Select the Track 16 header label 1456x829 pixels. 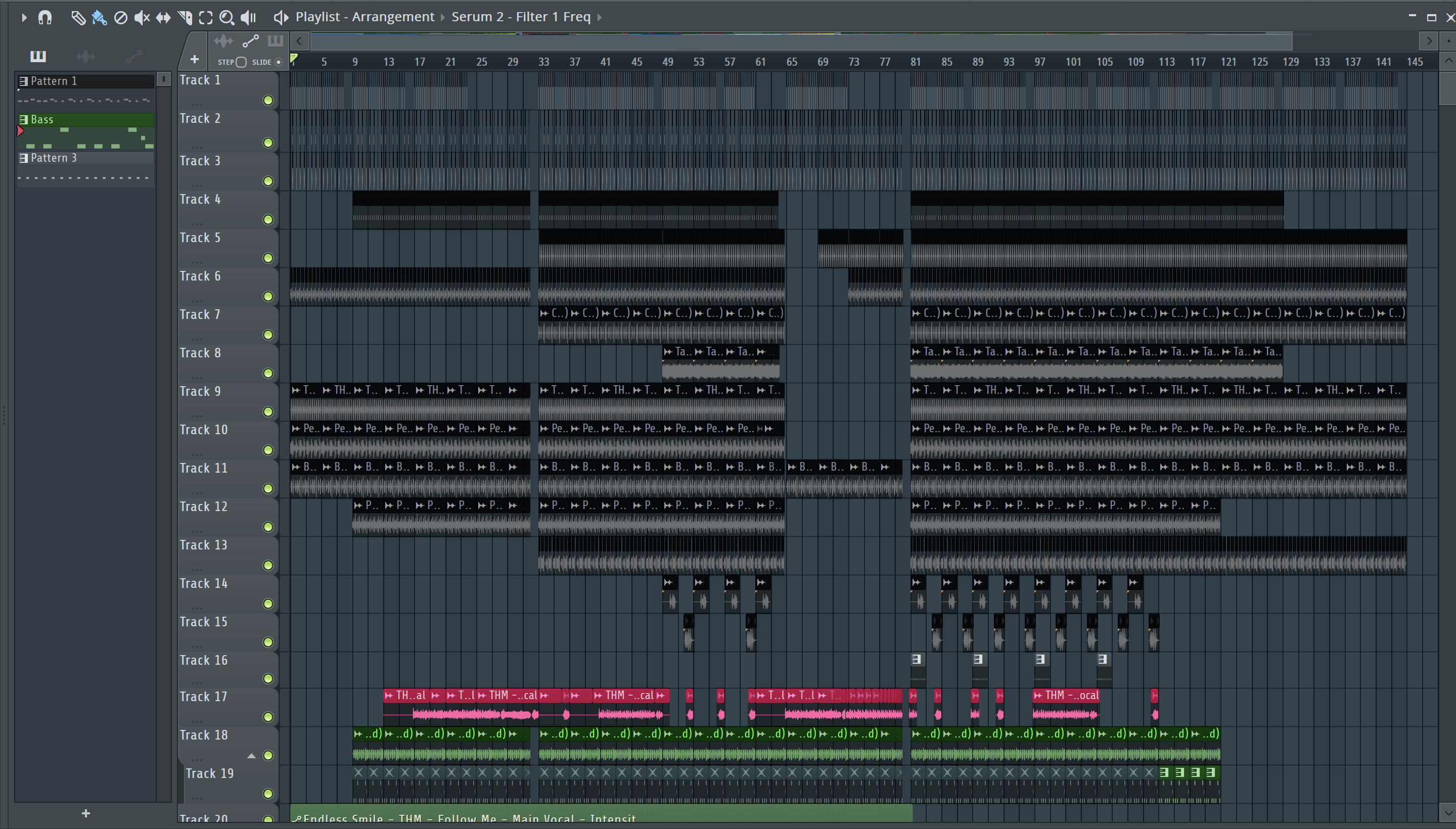[x=203, y=660]
